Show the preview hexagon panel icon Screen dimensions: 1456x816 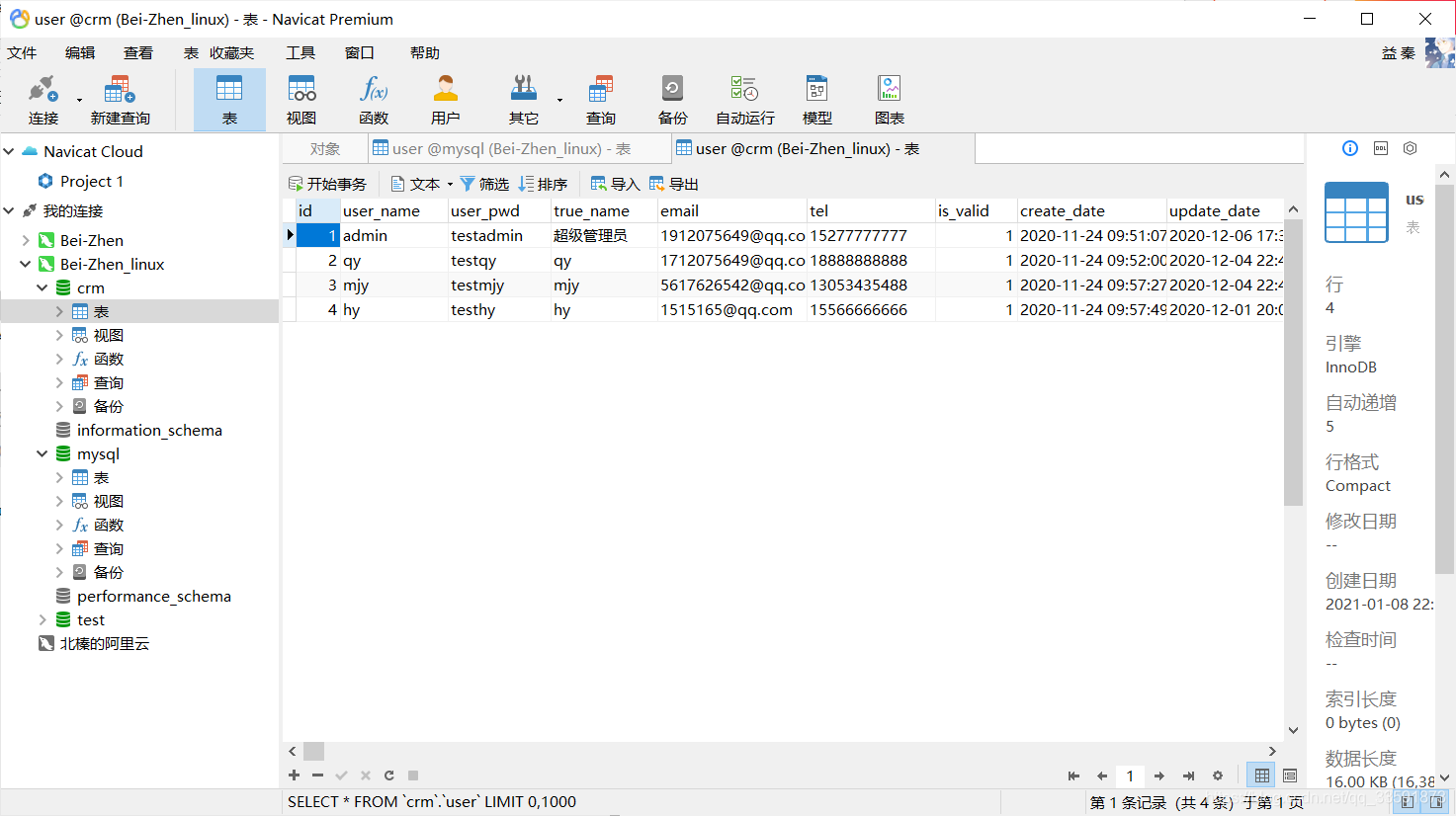tap(1411, 148)
